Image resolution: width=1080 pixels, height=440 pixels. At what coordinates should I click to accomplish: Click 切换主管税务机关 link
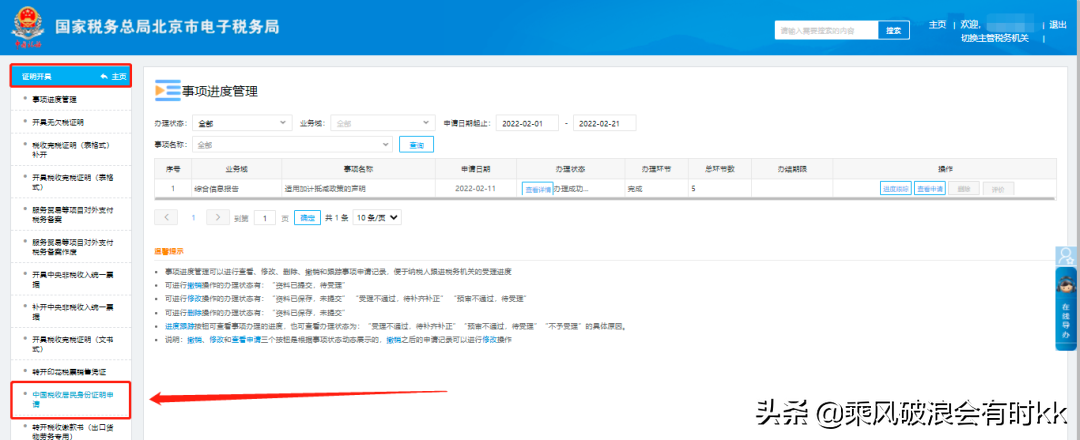995,38
